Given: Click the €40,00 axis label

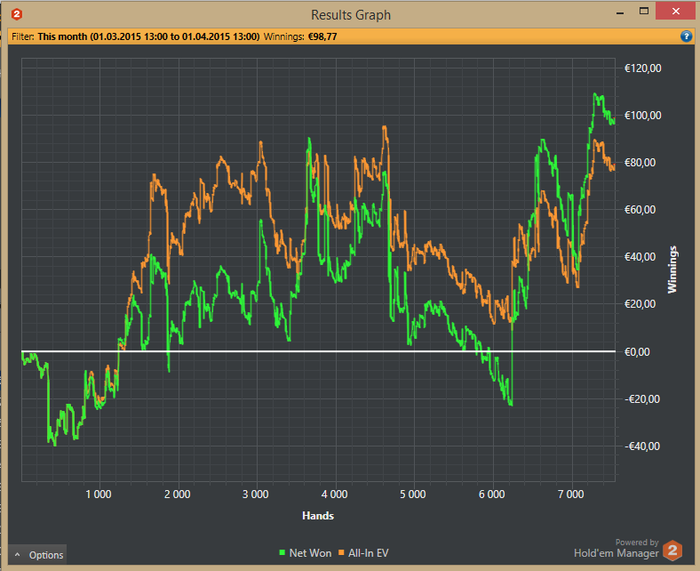Looking at the screenshot, I should 640,257.
